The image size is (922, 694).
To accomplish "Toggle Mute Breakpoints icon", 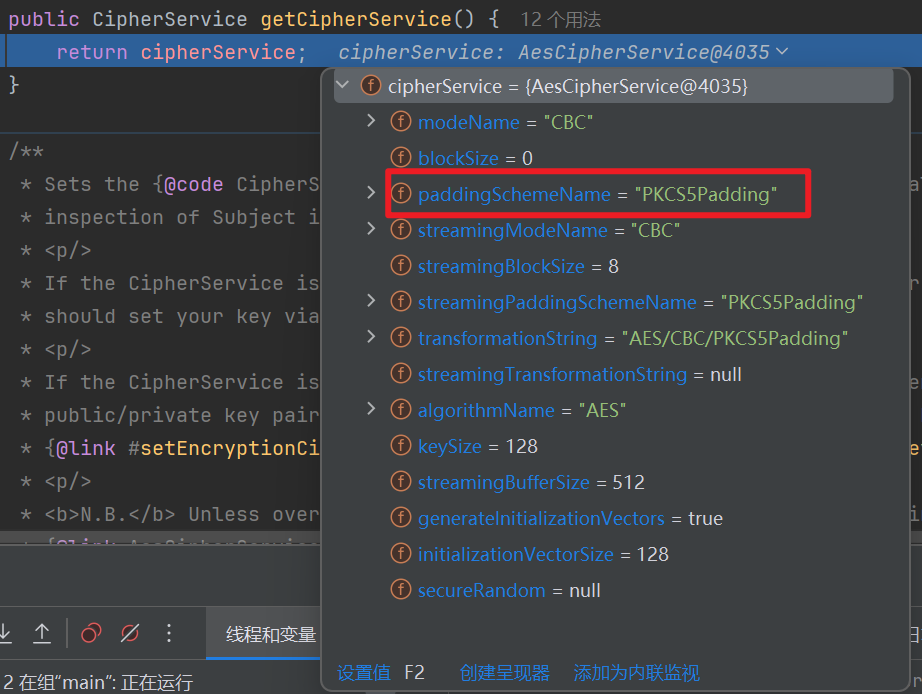I will click(129, 633).
